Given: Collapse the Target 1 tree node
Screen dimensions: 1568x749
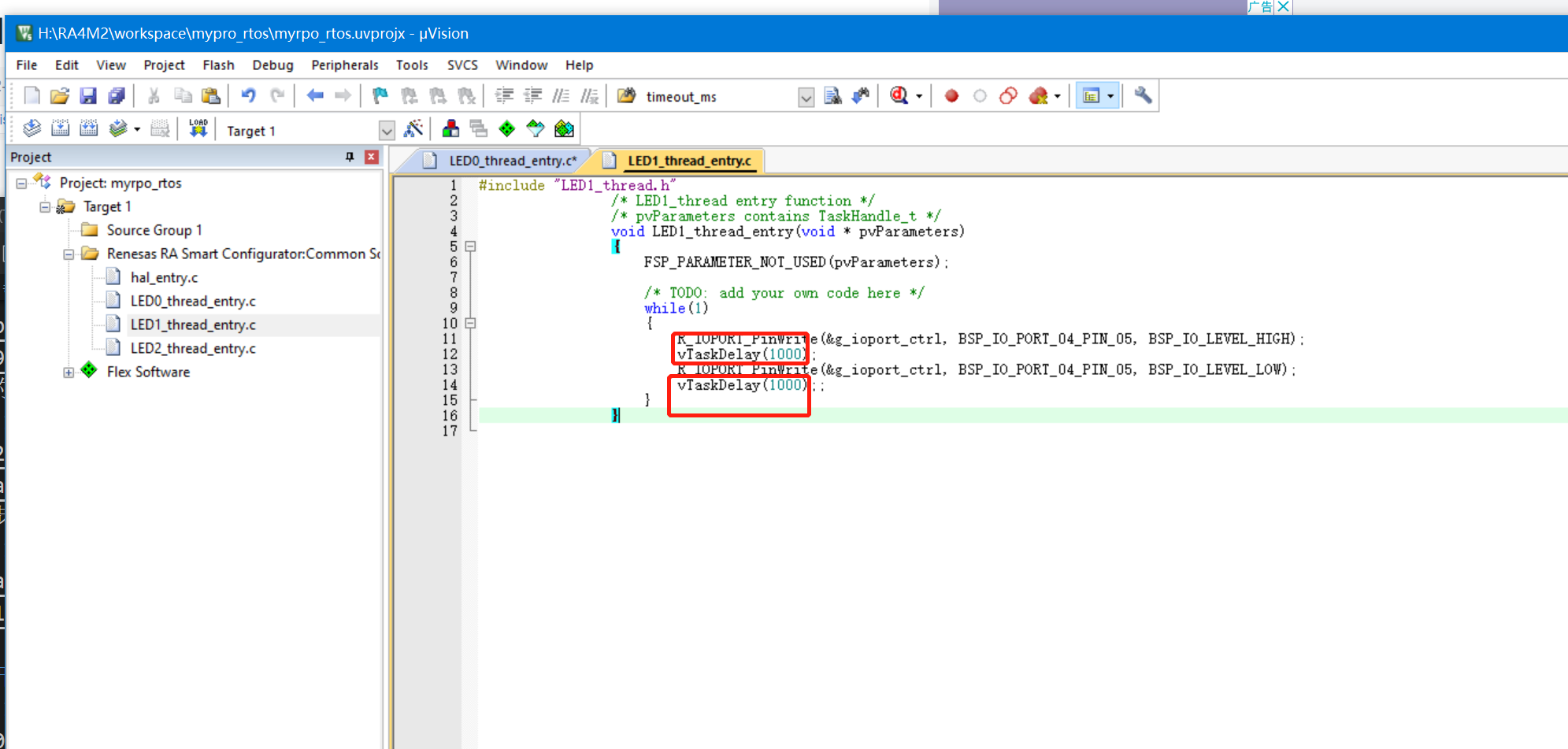Looking at the screenshot, I should pos(45,206).
